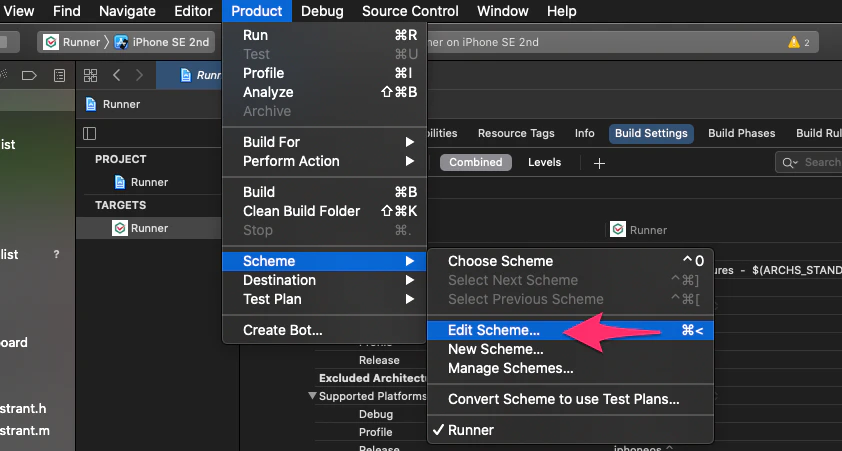The width and height of the screenshot is (842, 451).
Task: Open the Editor menu
Action: [193, 11]
